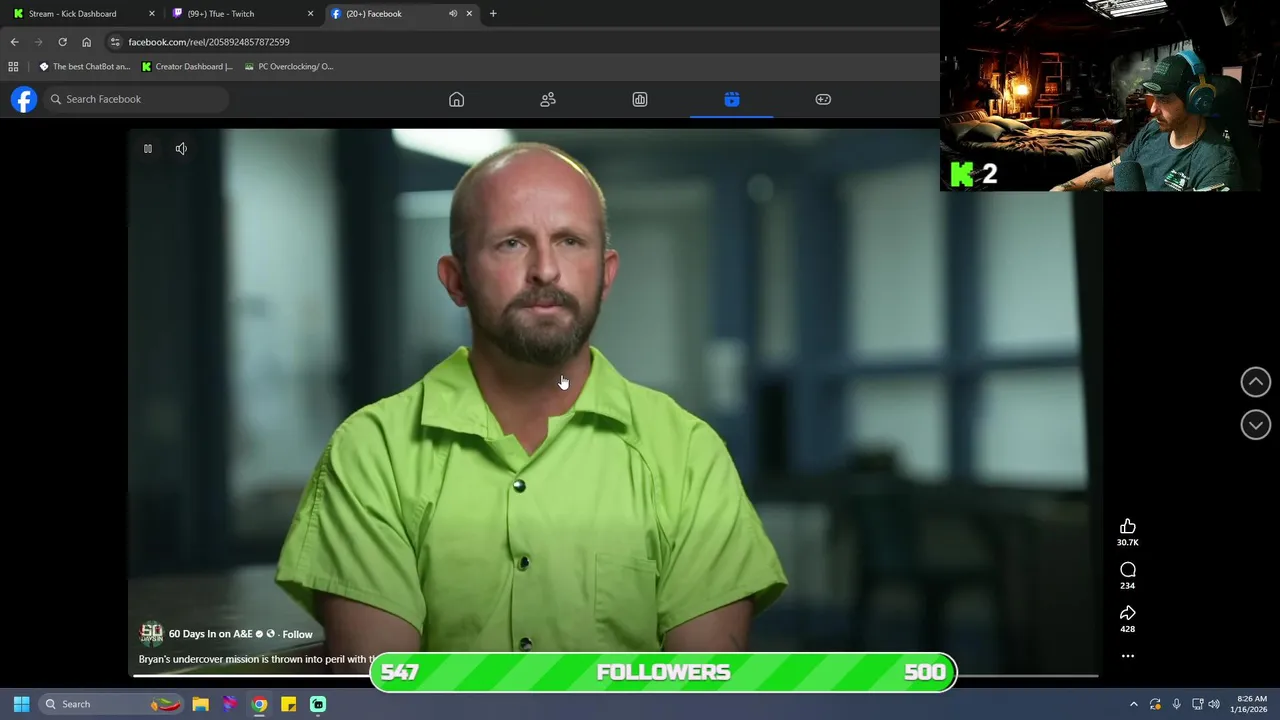The height and width of the screenshot is (720, 1280).
Task: View site information for the facebook.com URL
Action: tap(115, 42)
